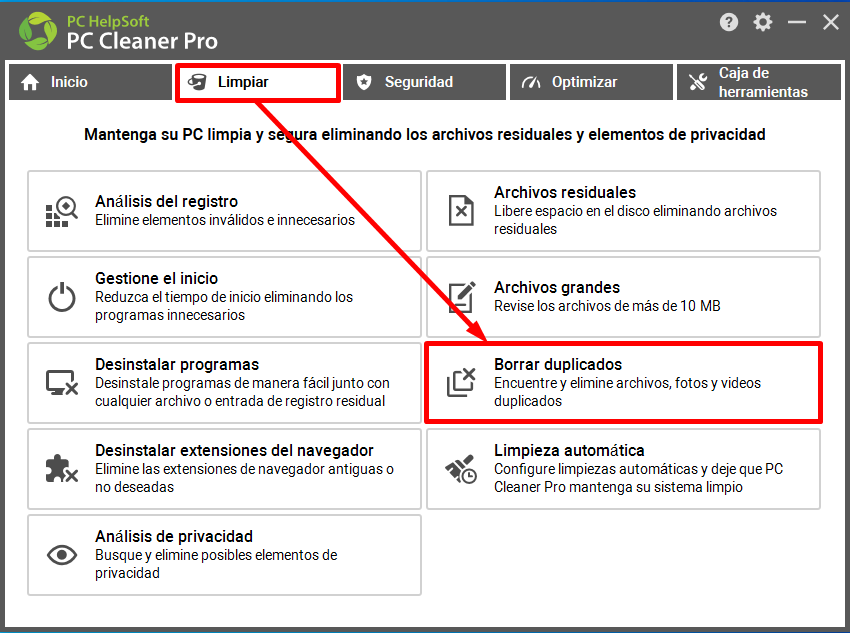Screen dimensions: 850x633
Task: Open Análisis de privacidad tile
Action: coord(224,555)
